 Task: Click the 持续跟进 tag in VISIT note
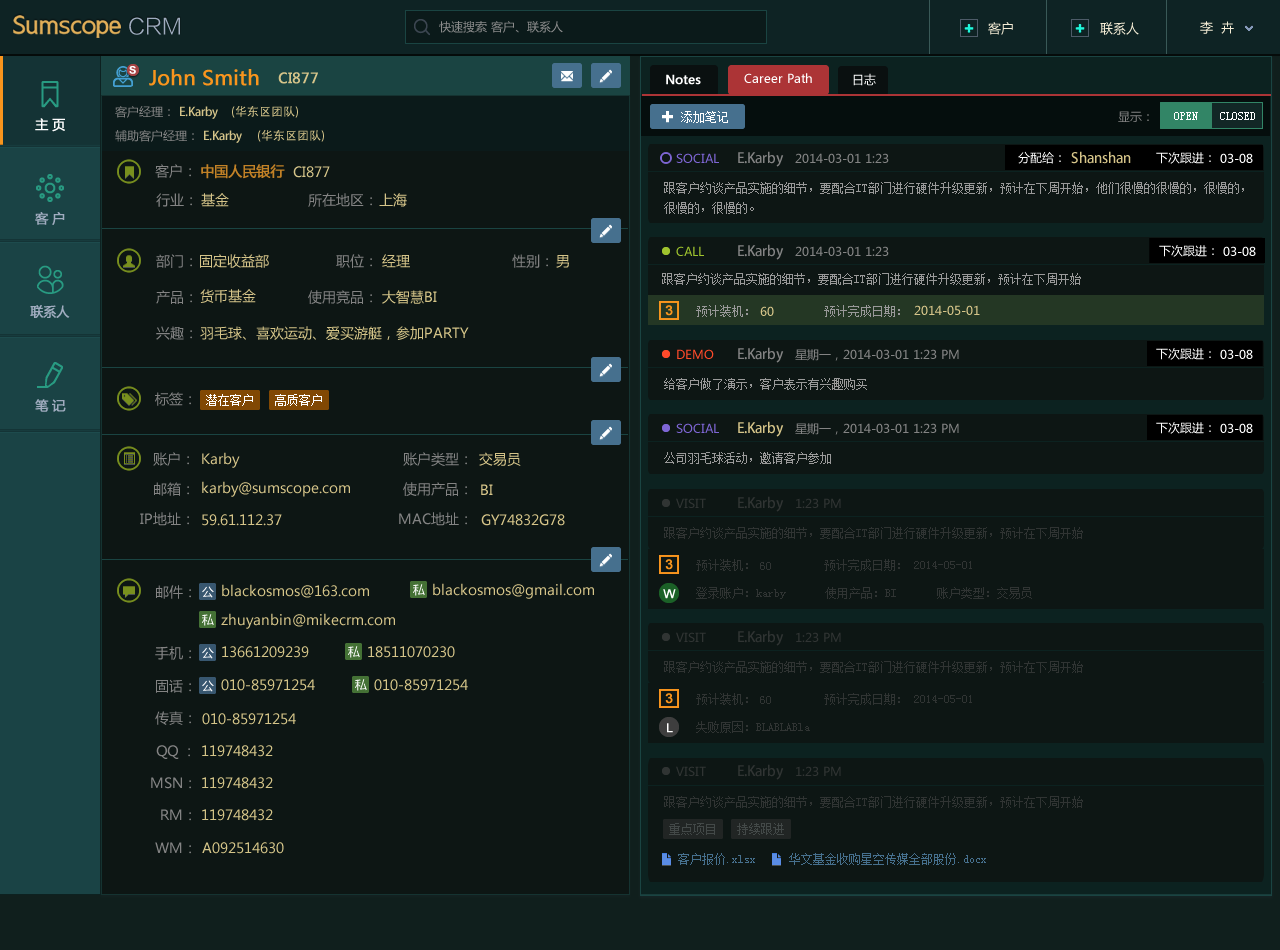(761, 829)
